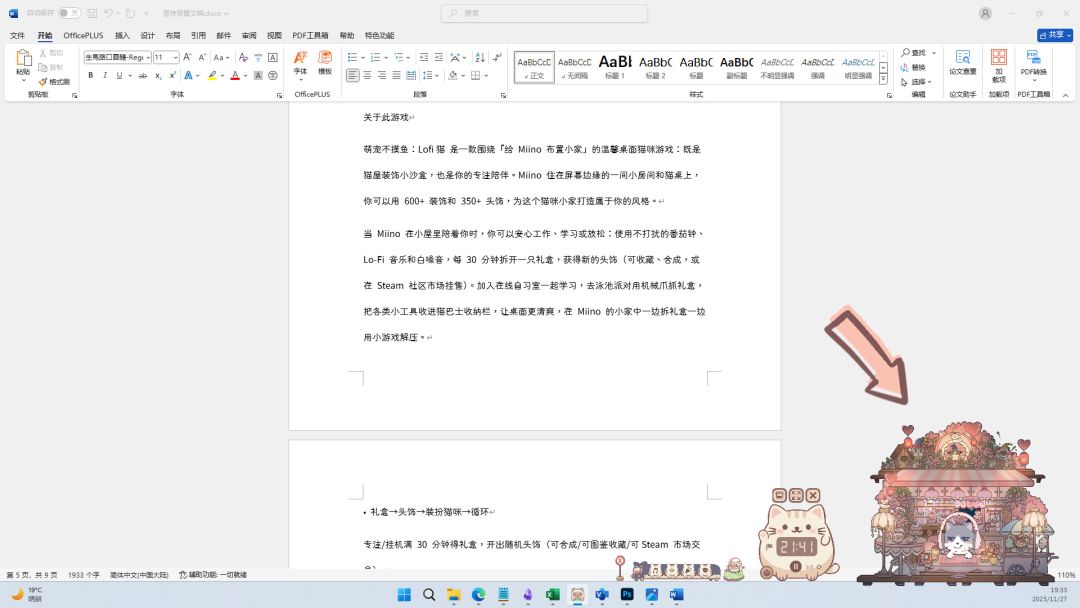Pause the cat pomodoro timer
The width and height of the screenshot is (1080, 608).
click(796, 566)
